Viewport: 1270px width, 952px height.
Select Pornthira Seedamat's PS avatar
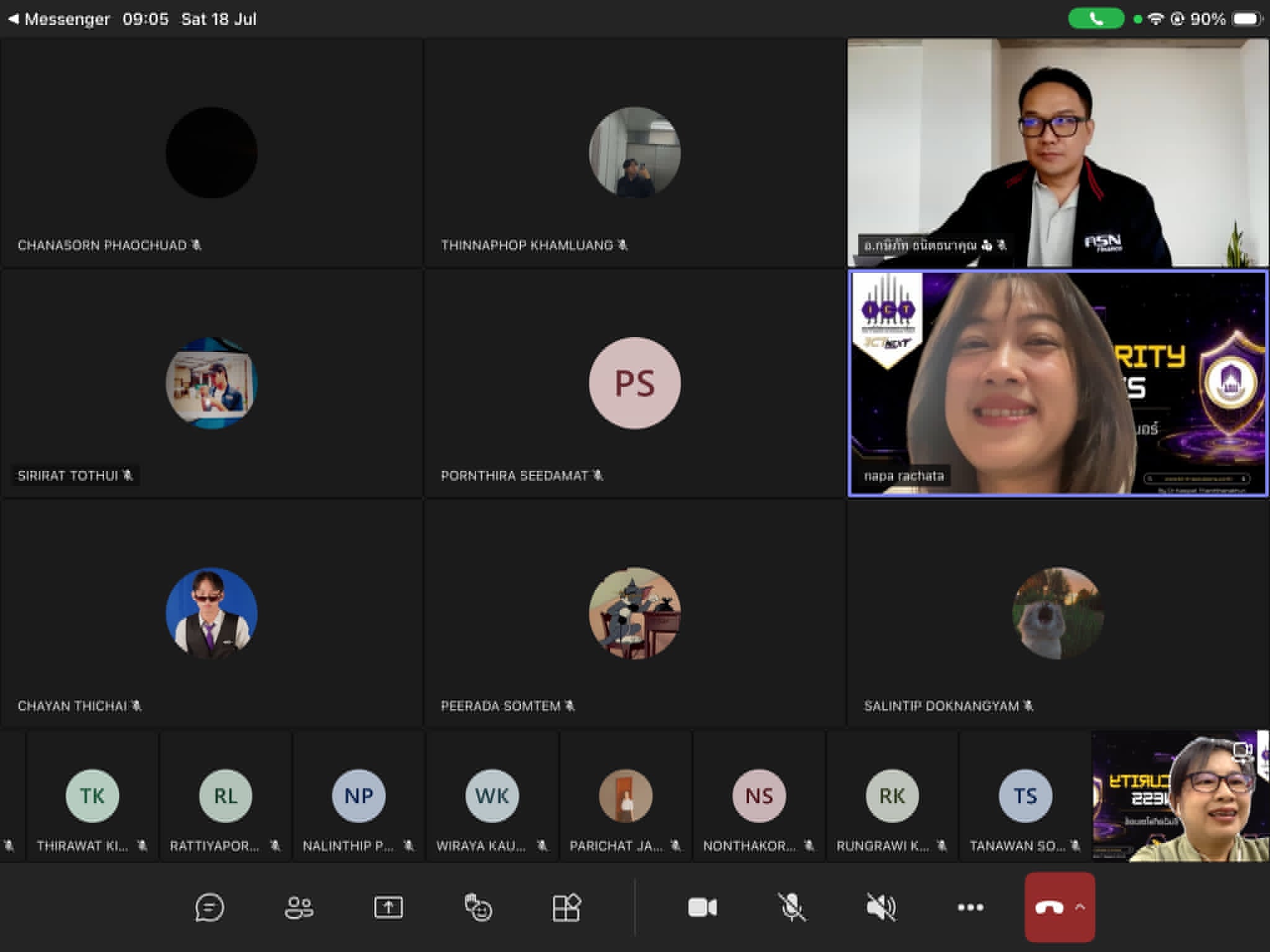(634, 382)
